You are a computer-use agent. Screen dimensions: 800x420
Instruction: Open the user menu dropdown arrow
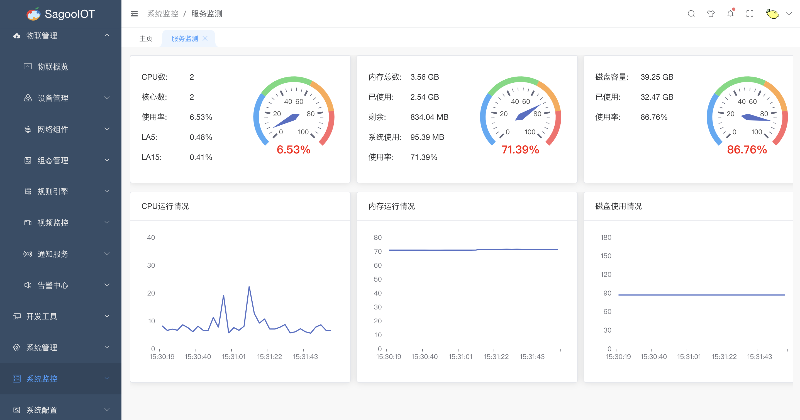pos(789,14)
